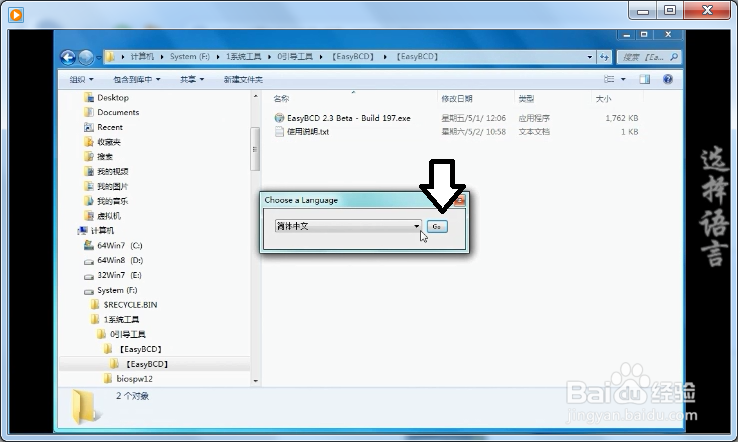The height and width of the screenshot is (442, 738).
Task: Select Recent in navigation tree
Action: click(x=110, y=128)
